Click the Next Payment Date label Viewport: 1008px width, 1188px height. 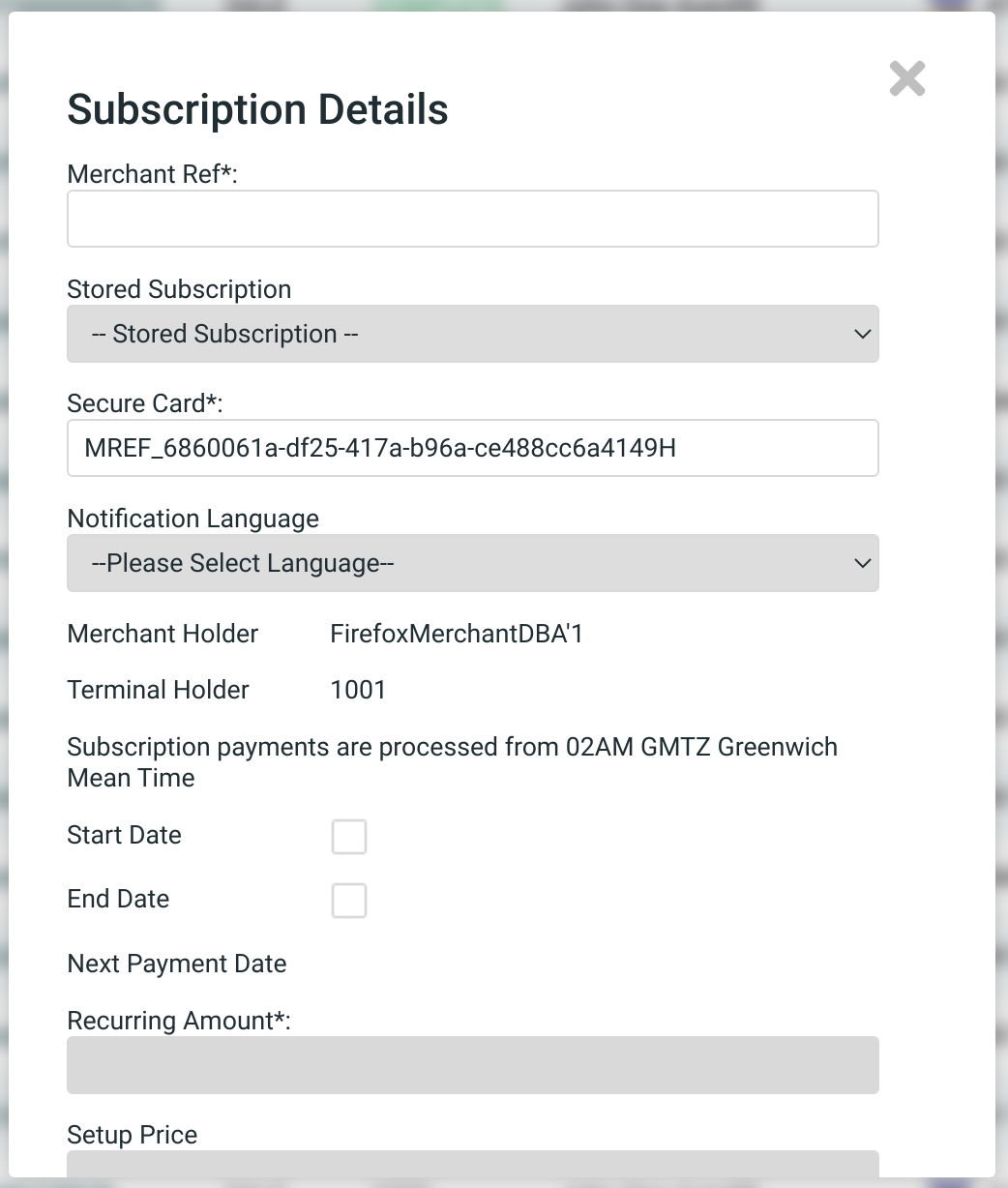tap(177, 964)
